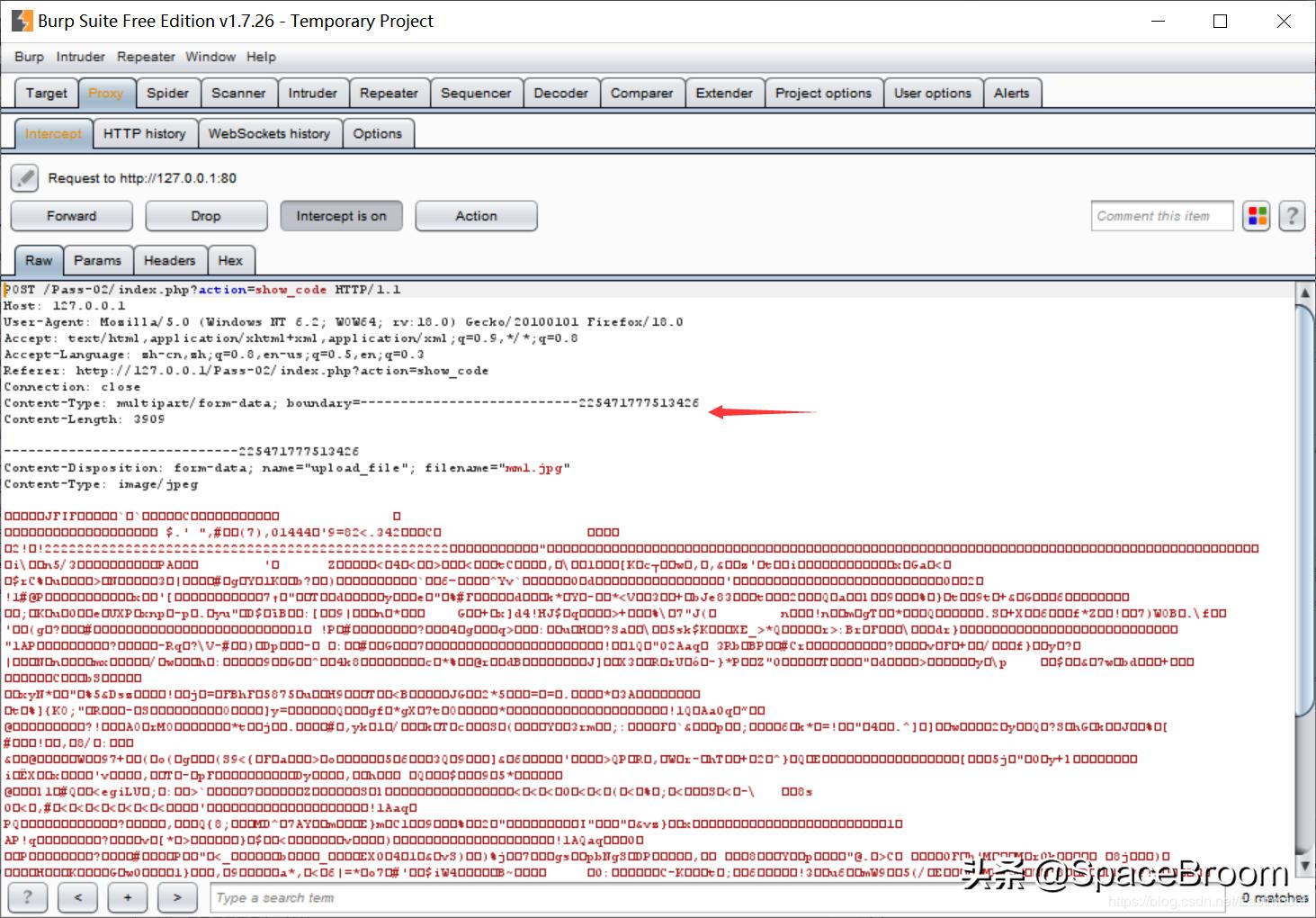The width and height of the screenshot is (1316, 918).
Task: Open the Intruder menu
Action: (80, 57)
